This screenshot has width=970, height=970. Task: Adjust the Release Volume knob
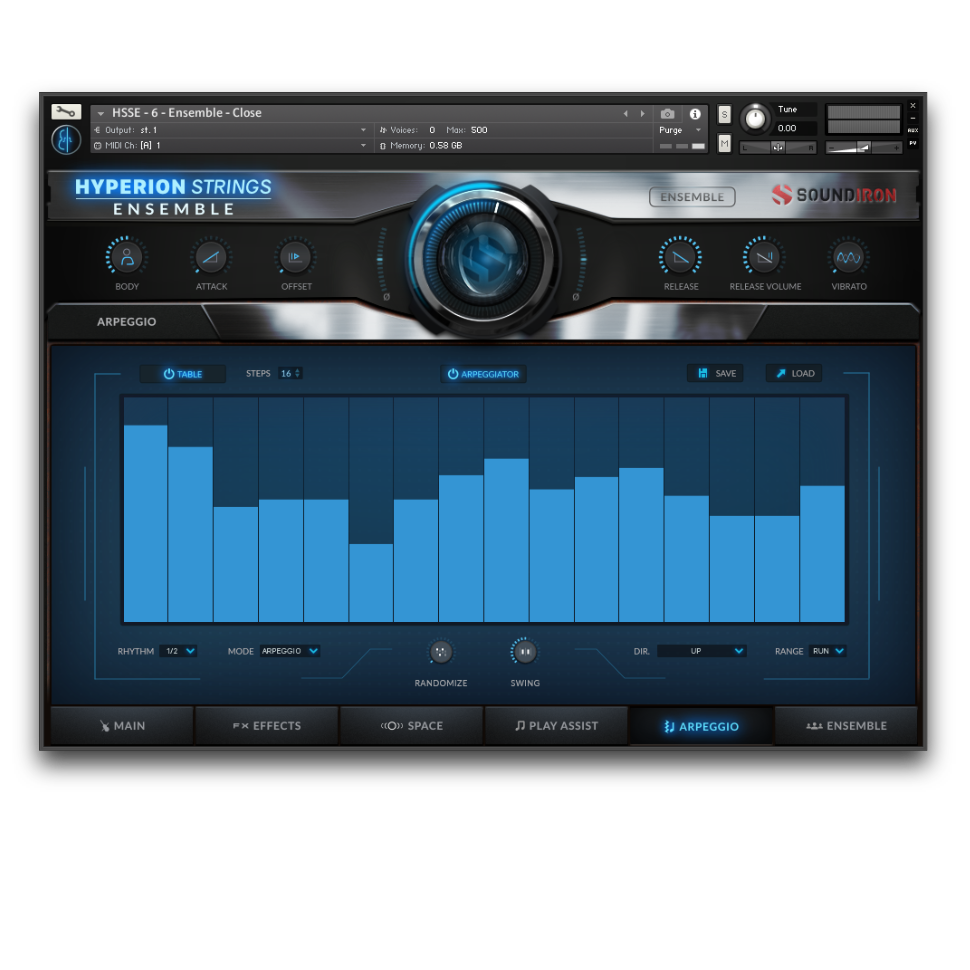point(765,255)
